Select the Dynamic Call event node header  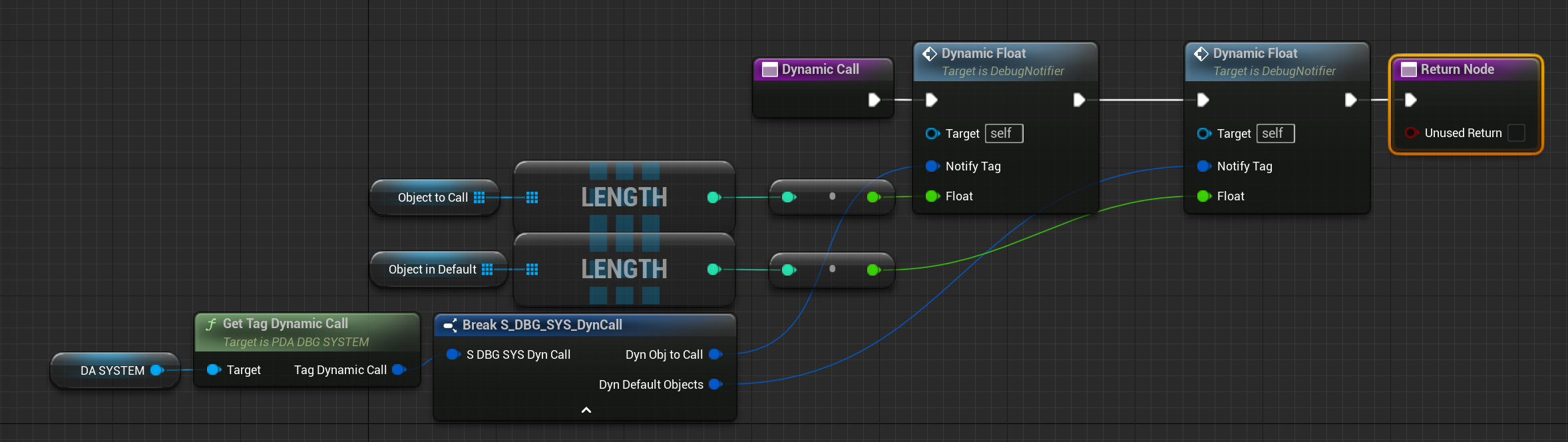[x=823, y=69]
